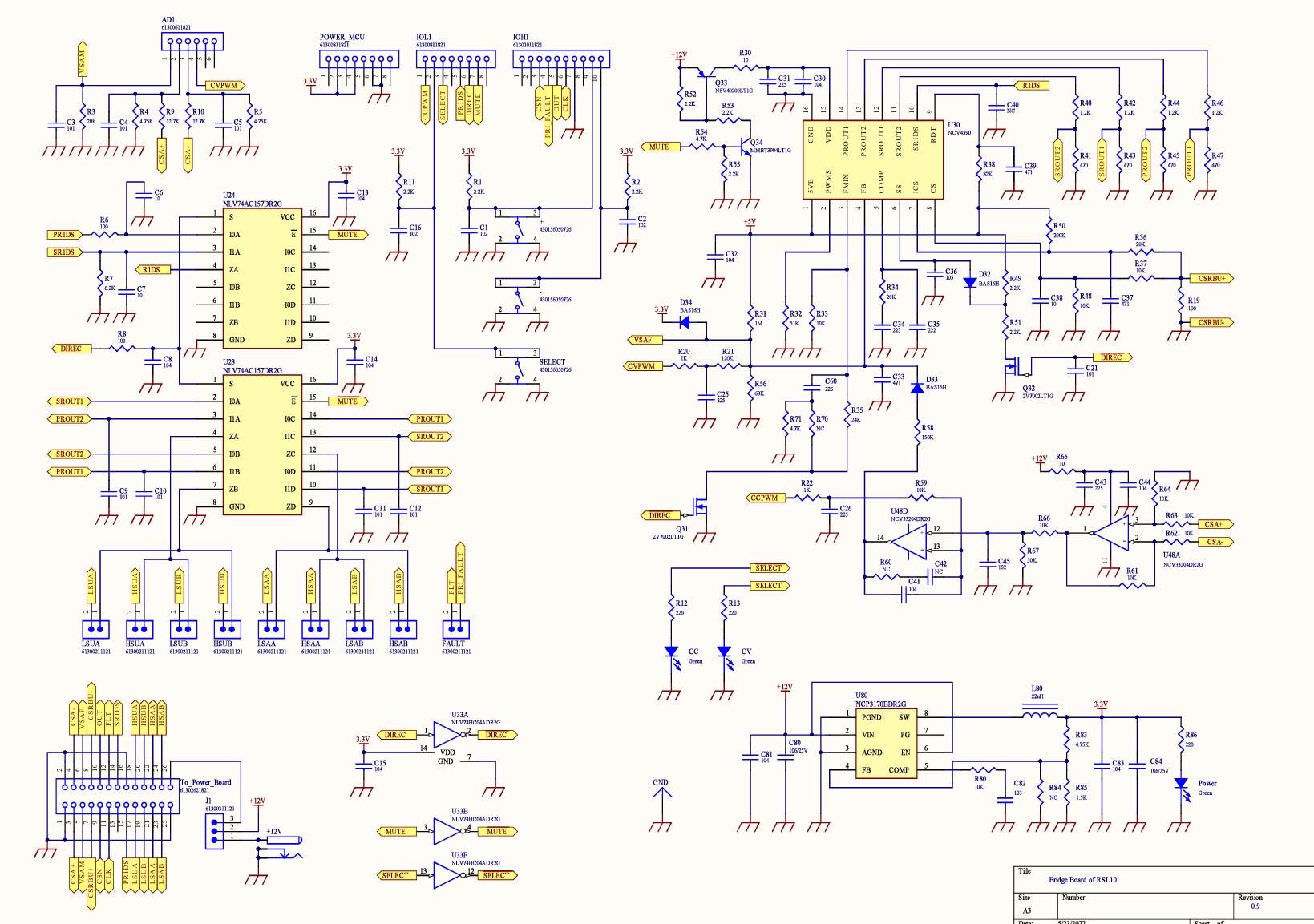The image size is (1314, 924).
Task: Select the IOH1 header connector
Action: tap(561, 59)
